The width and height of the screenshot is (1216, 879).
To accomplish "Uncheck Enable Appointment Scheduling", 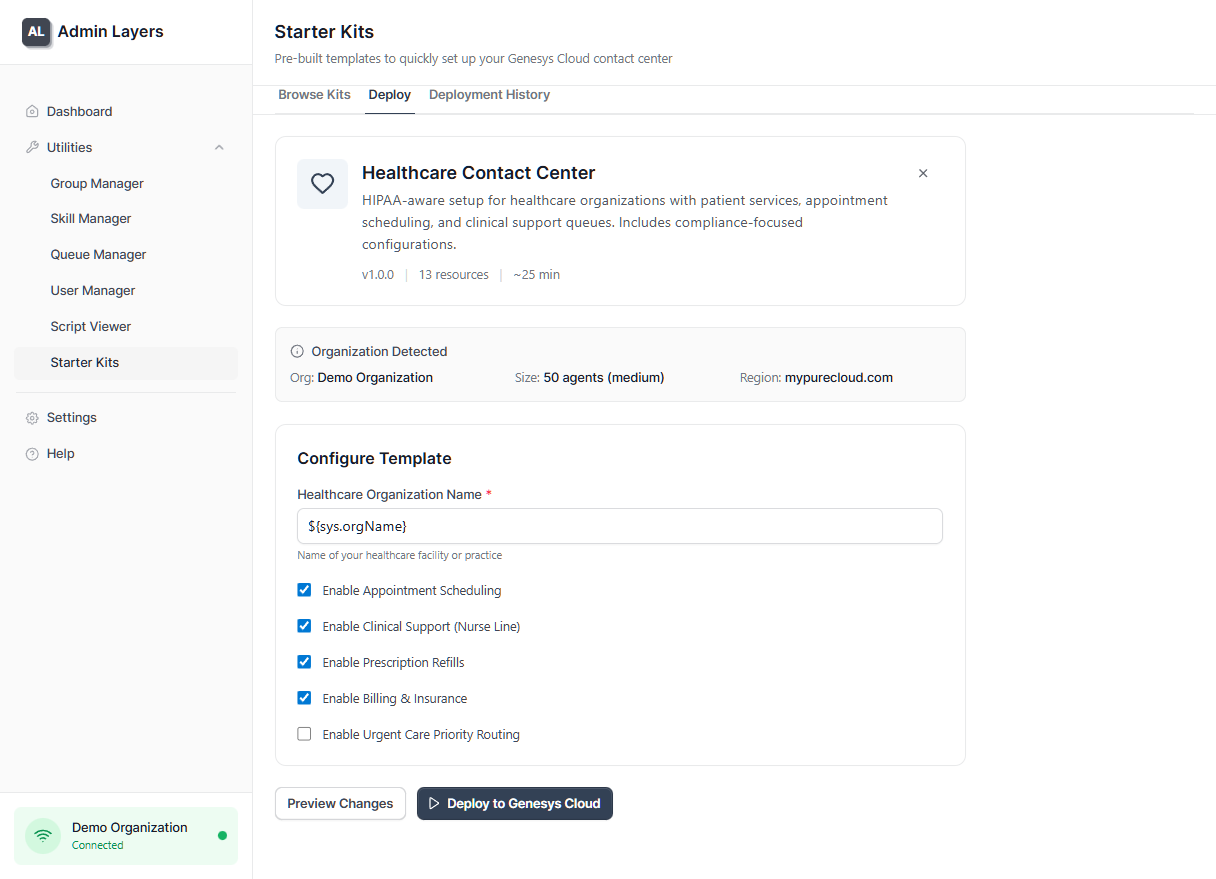I will [x=304, y=590].
